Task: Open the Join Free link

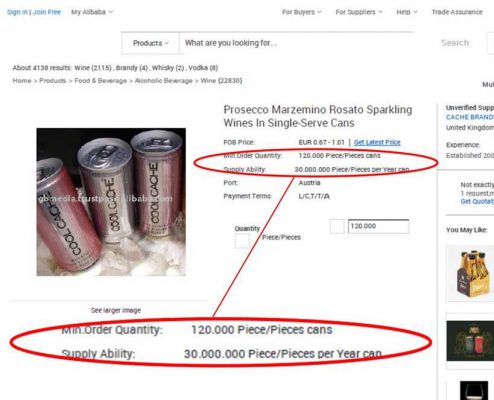Action: coord(47,12)
